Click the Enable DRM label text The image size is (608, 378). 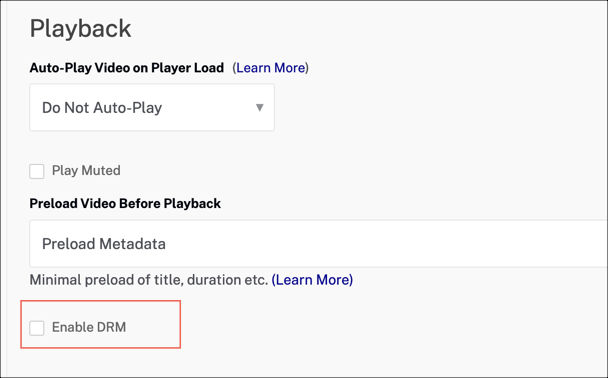coord(89,327)
